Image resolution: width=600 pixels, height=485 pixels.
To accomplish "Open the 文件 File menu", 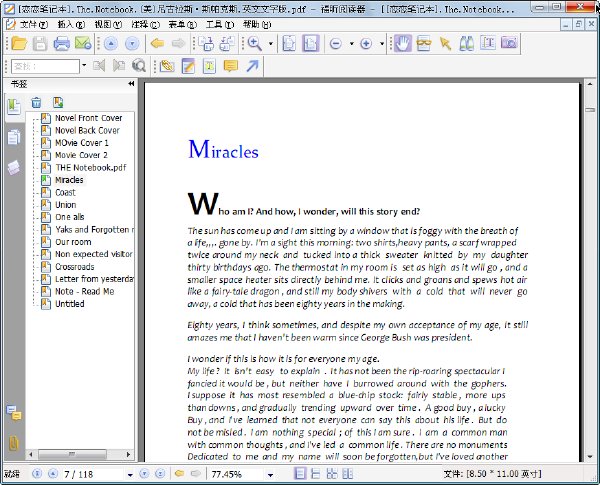I will point(34,25).
